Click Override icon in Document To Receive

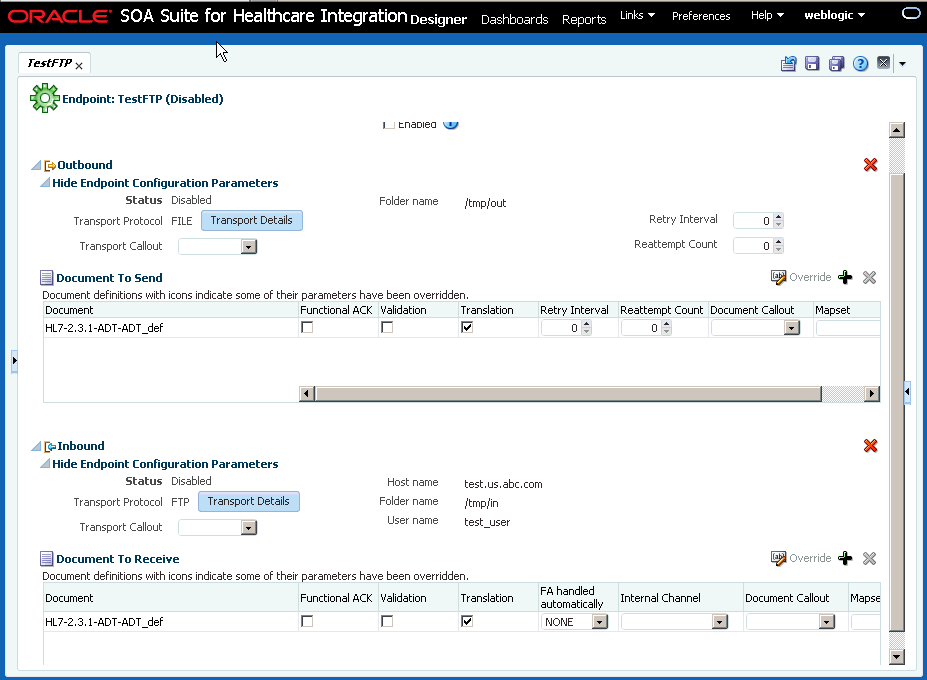778,558
